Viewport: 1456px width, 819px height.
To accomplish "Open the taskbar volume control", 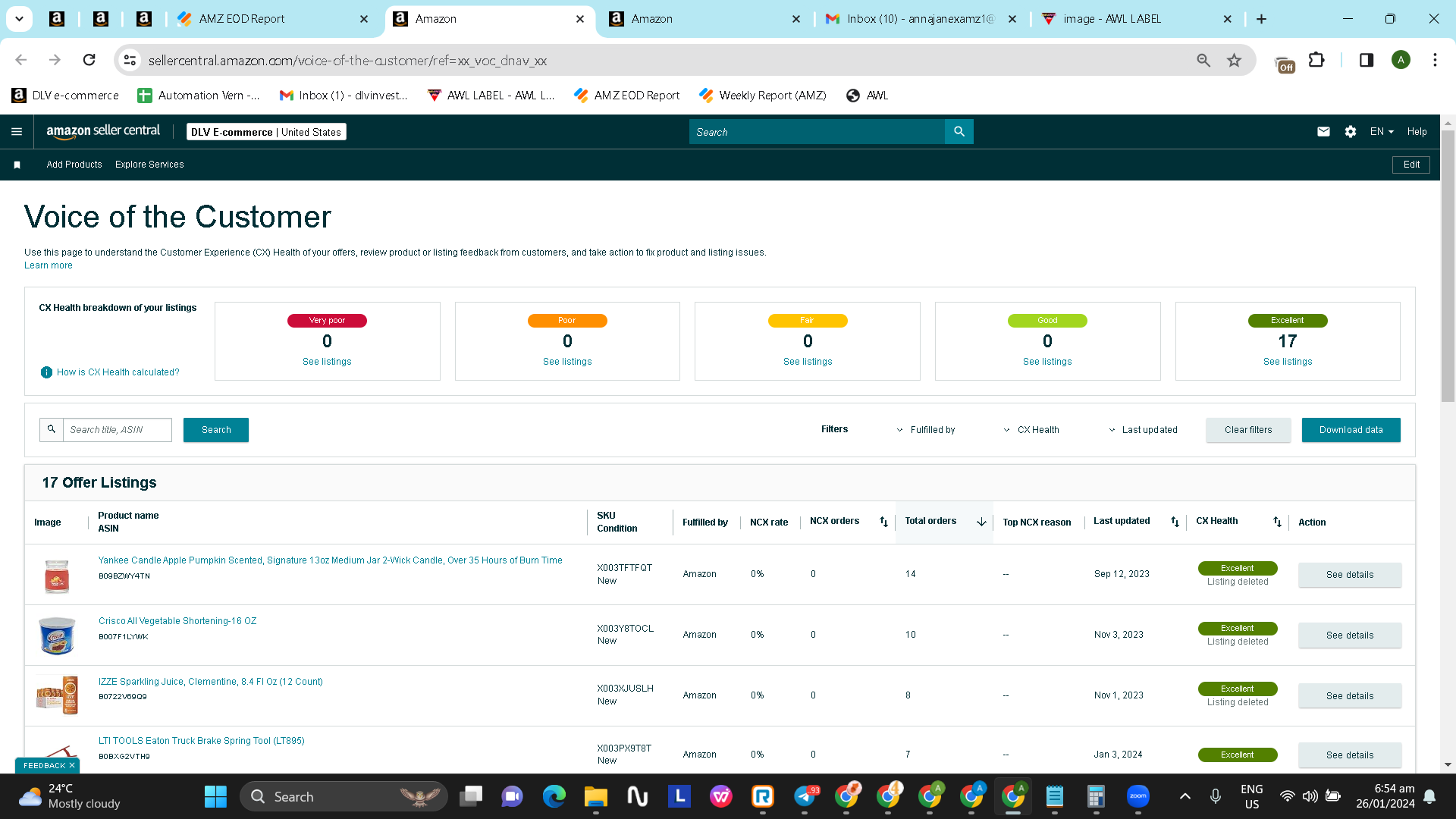I will [1310, 796].
